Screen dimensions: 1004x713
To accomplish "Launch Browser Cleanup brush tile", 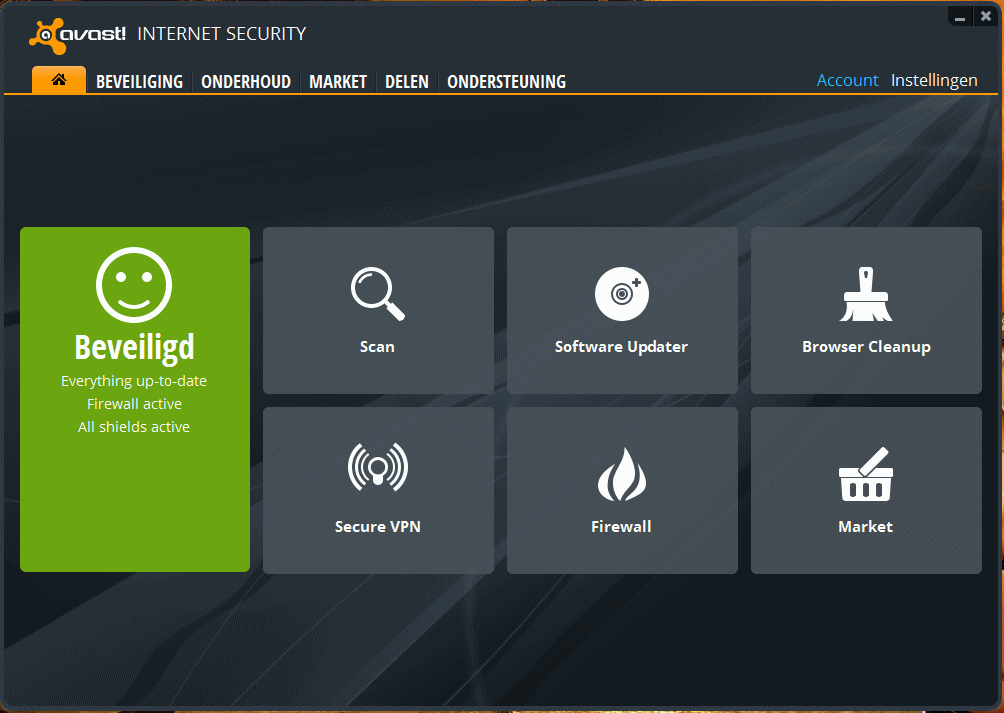I will 866,310.
